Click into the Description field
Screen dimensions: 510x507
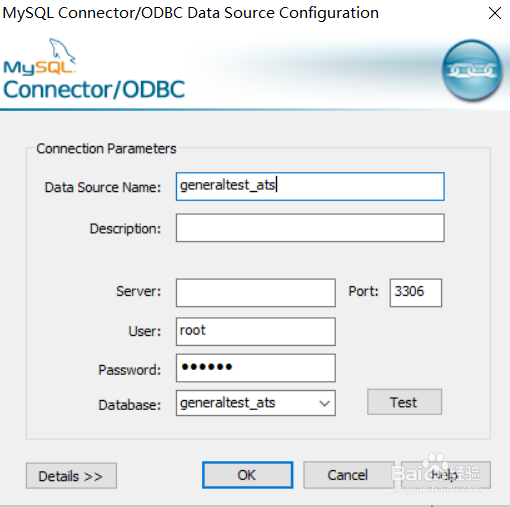pyautogui.click(x=310, y=228)
